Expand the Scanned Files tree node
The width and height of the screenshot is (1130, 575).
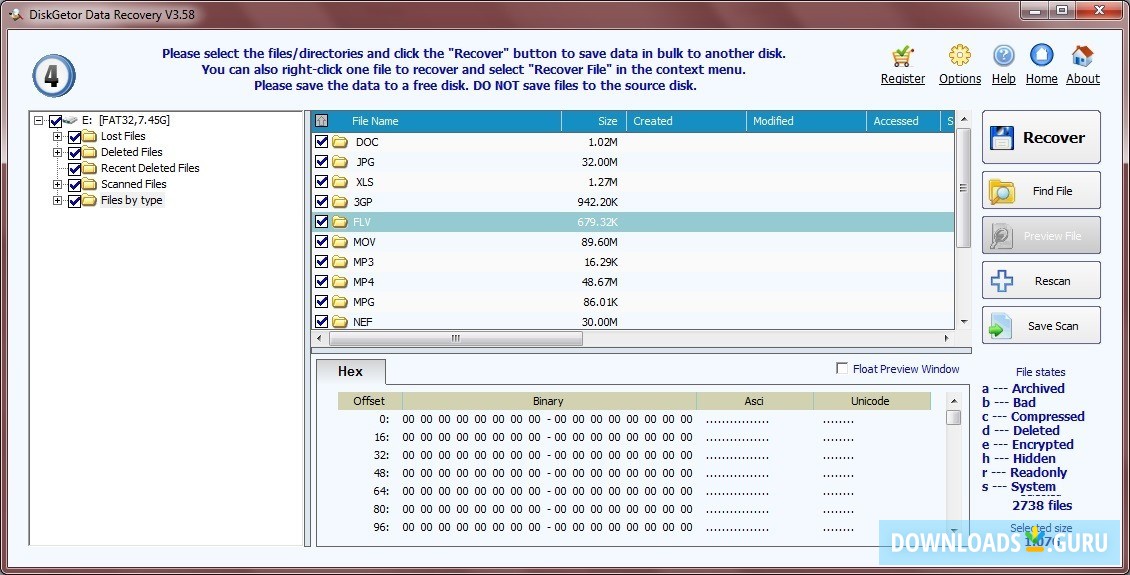pos(58,184)
